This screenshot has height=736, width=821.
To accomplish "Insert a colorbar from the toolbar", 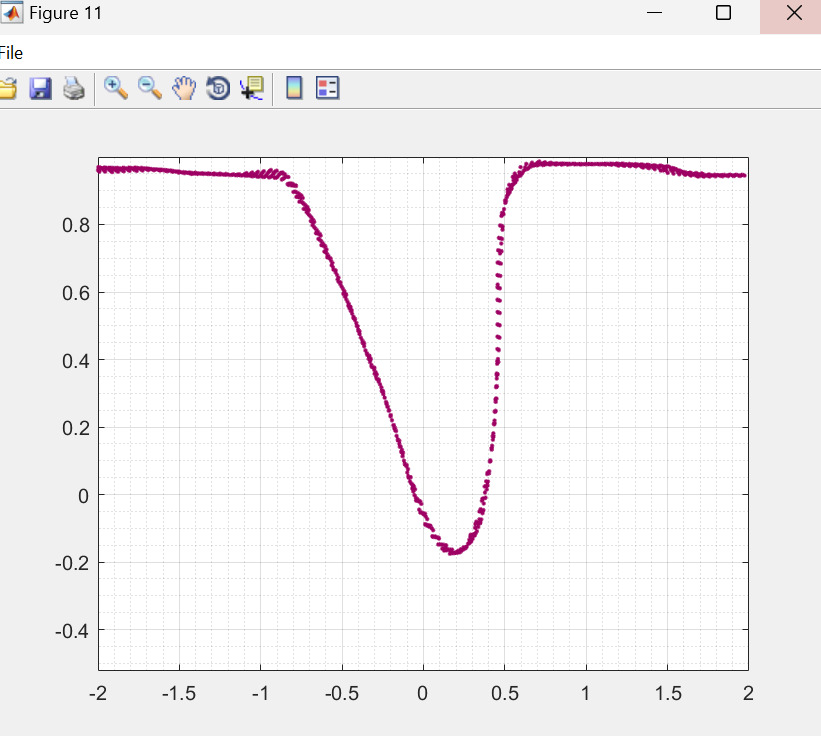I will (294, 89).
